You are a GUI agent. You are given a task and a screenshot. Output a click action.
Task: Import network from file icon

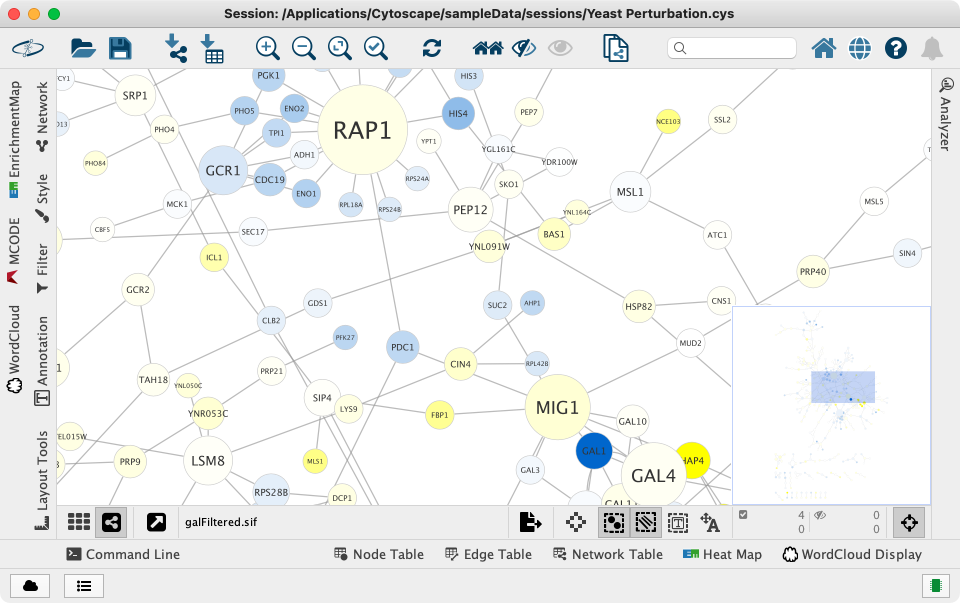[176, 48]
